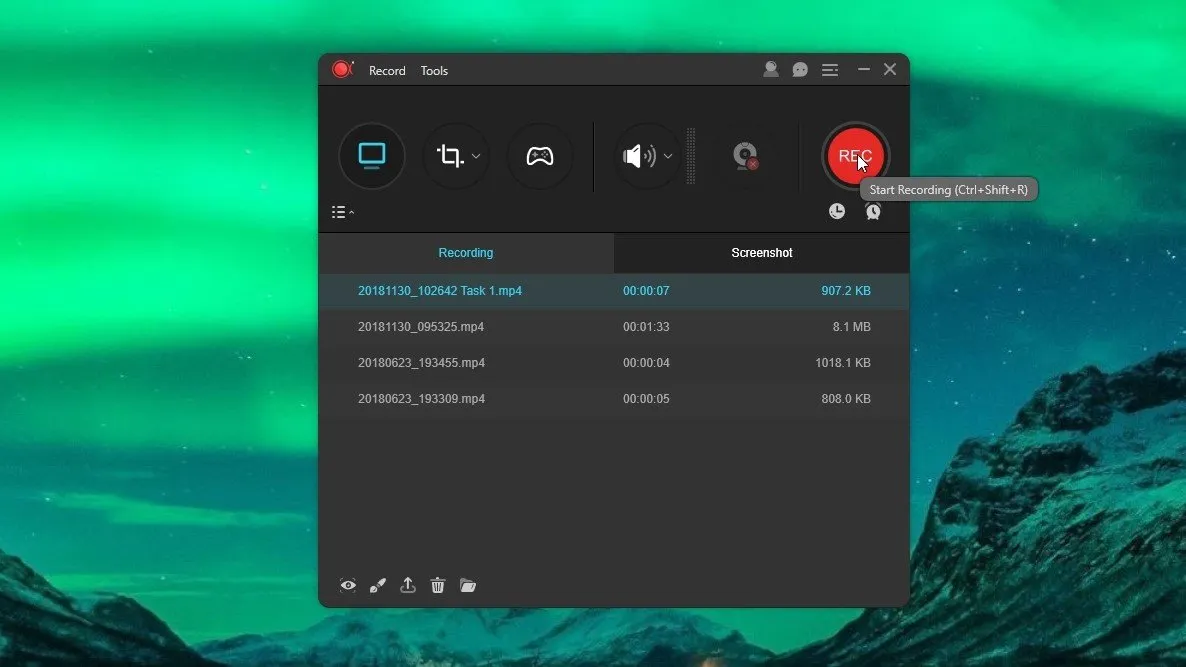The height and width of the screenshot is (667, 1186).
Task: Preview the selected recording with eye icon
Action: pos(348,585)
